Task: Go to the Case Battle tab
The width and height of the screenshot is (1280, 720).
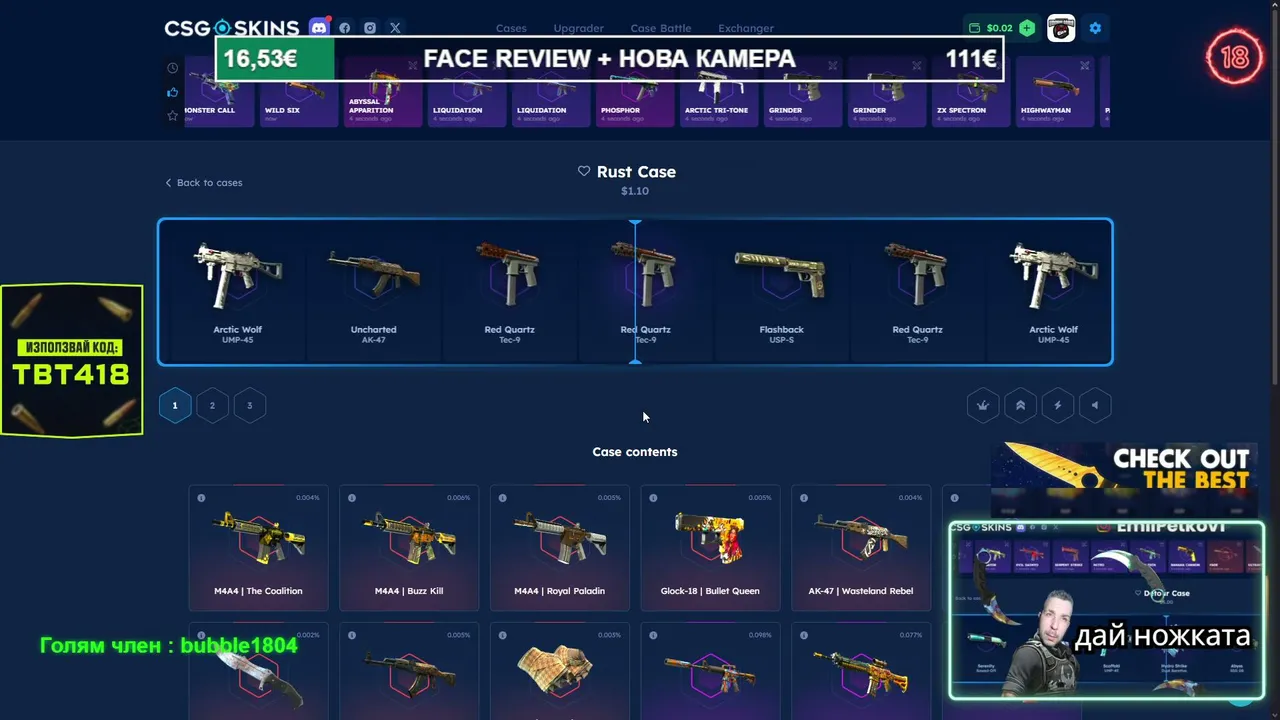Action: tap(662, 28)
